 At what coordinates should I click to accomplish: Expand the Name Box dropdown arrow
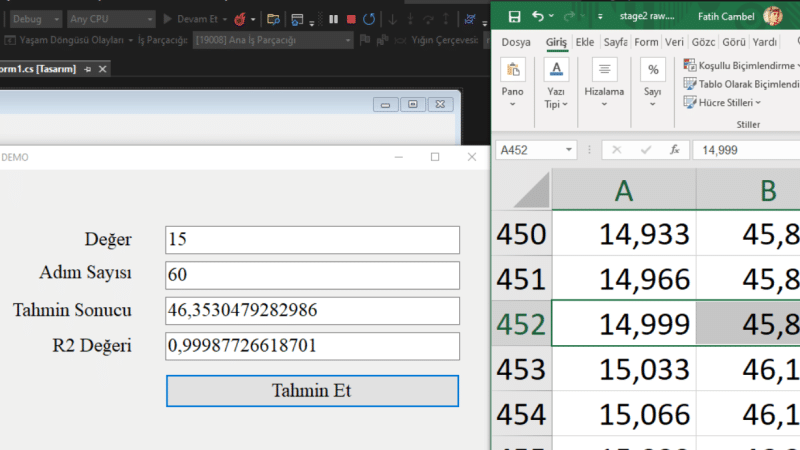(568, 150)
